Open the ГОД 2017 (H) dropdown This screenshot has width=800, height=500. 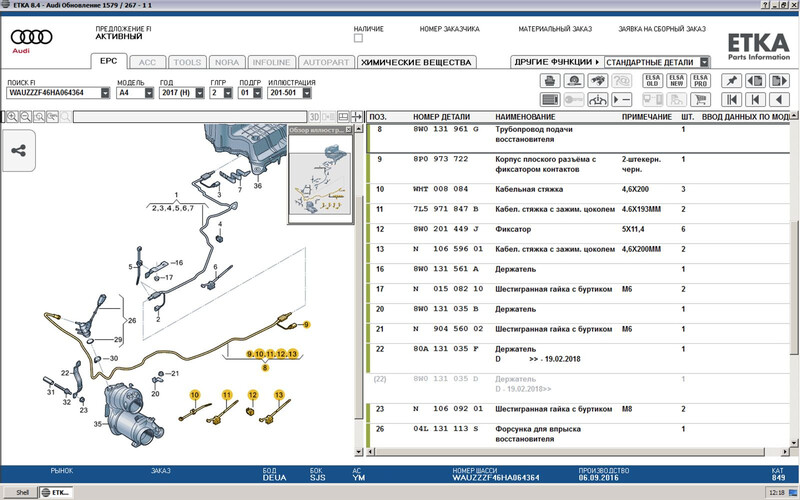point(199,93)
